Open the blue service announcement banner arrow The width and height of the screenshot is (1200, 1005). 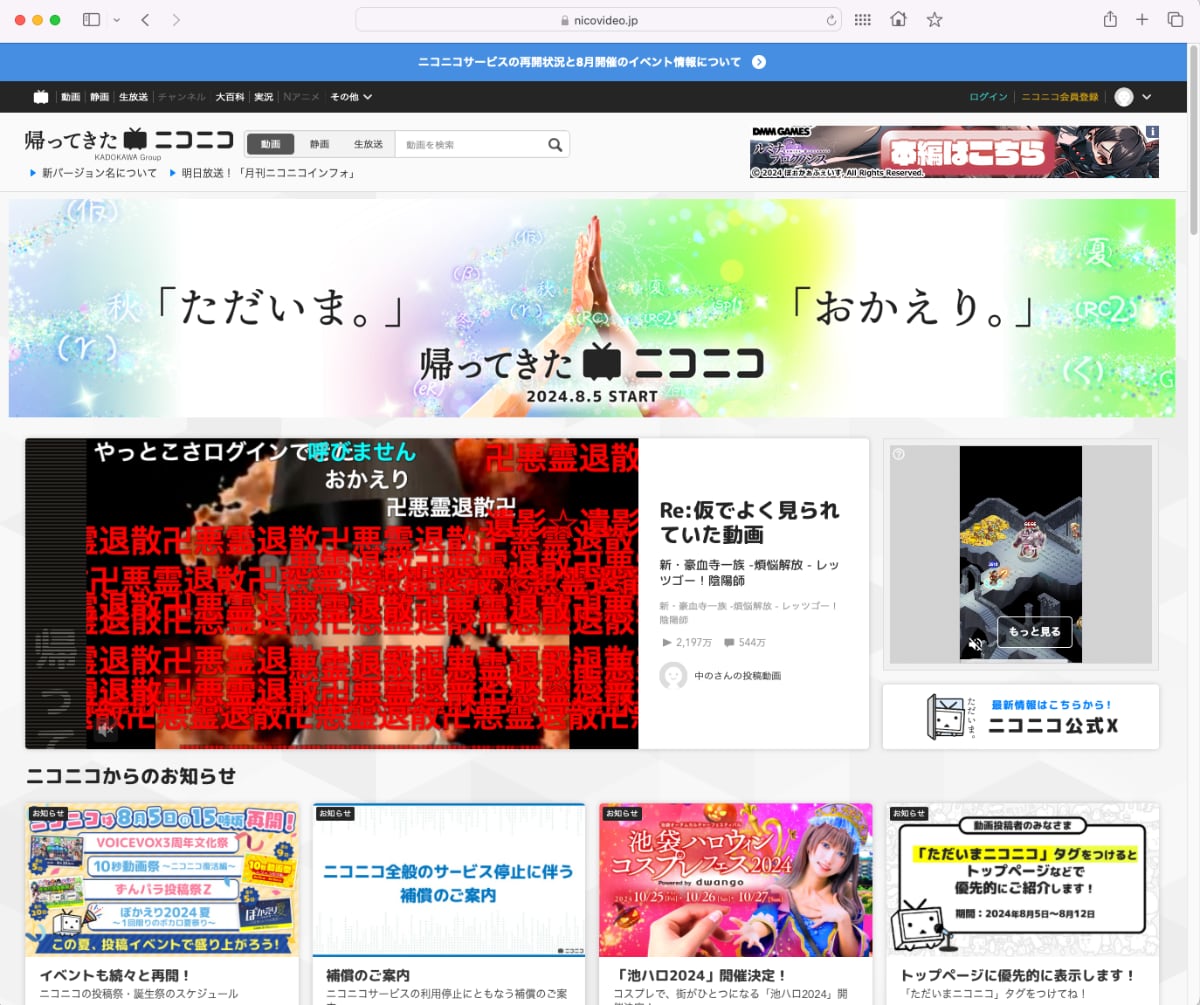tap(759, 62)
